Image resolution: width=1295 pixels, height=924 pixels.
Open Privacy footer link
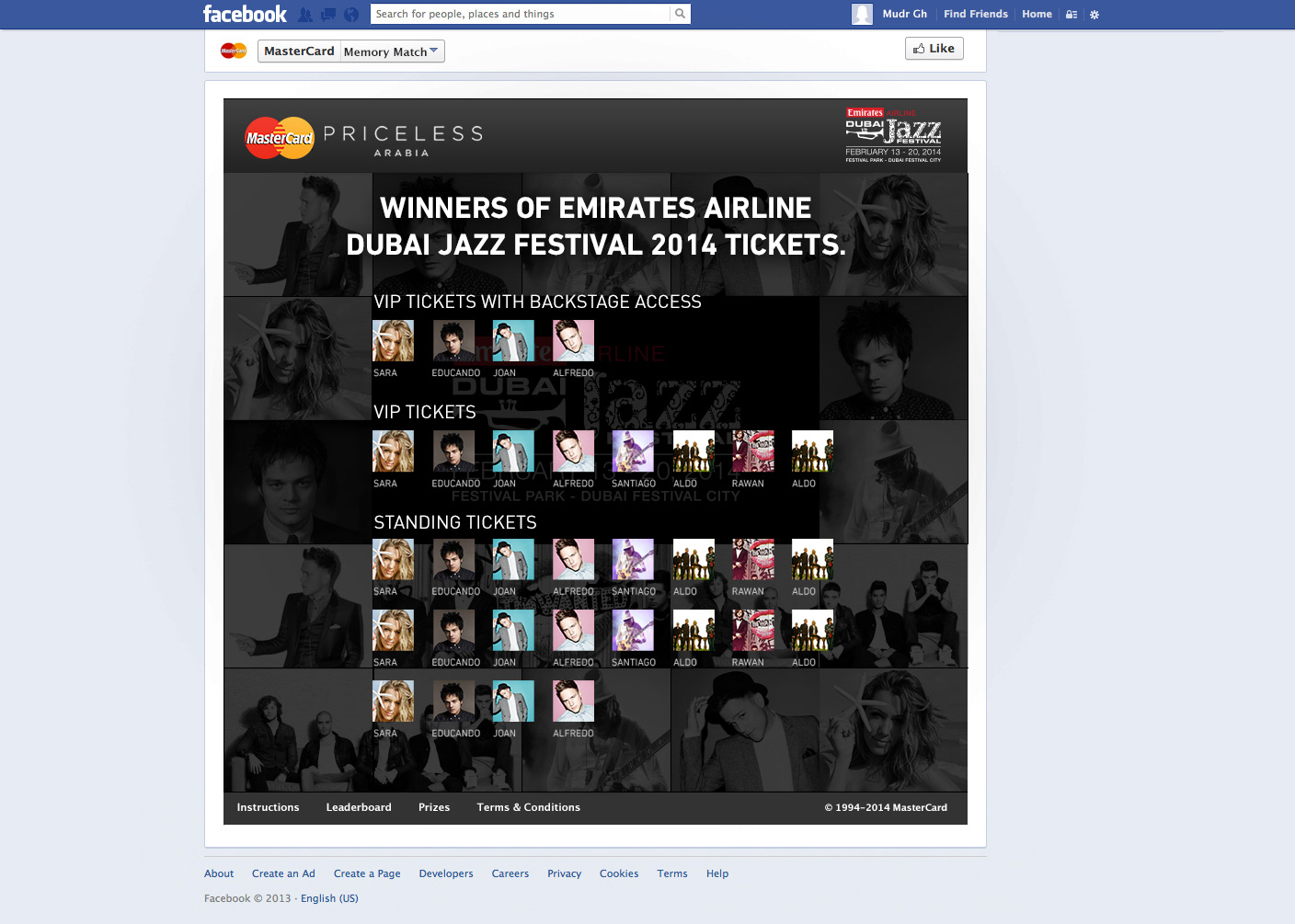coord(564,873)
